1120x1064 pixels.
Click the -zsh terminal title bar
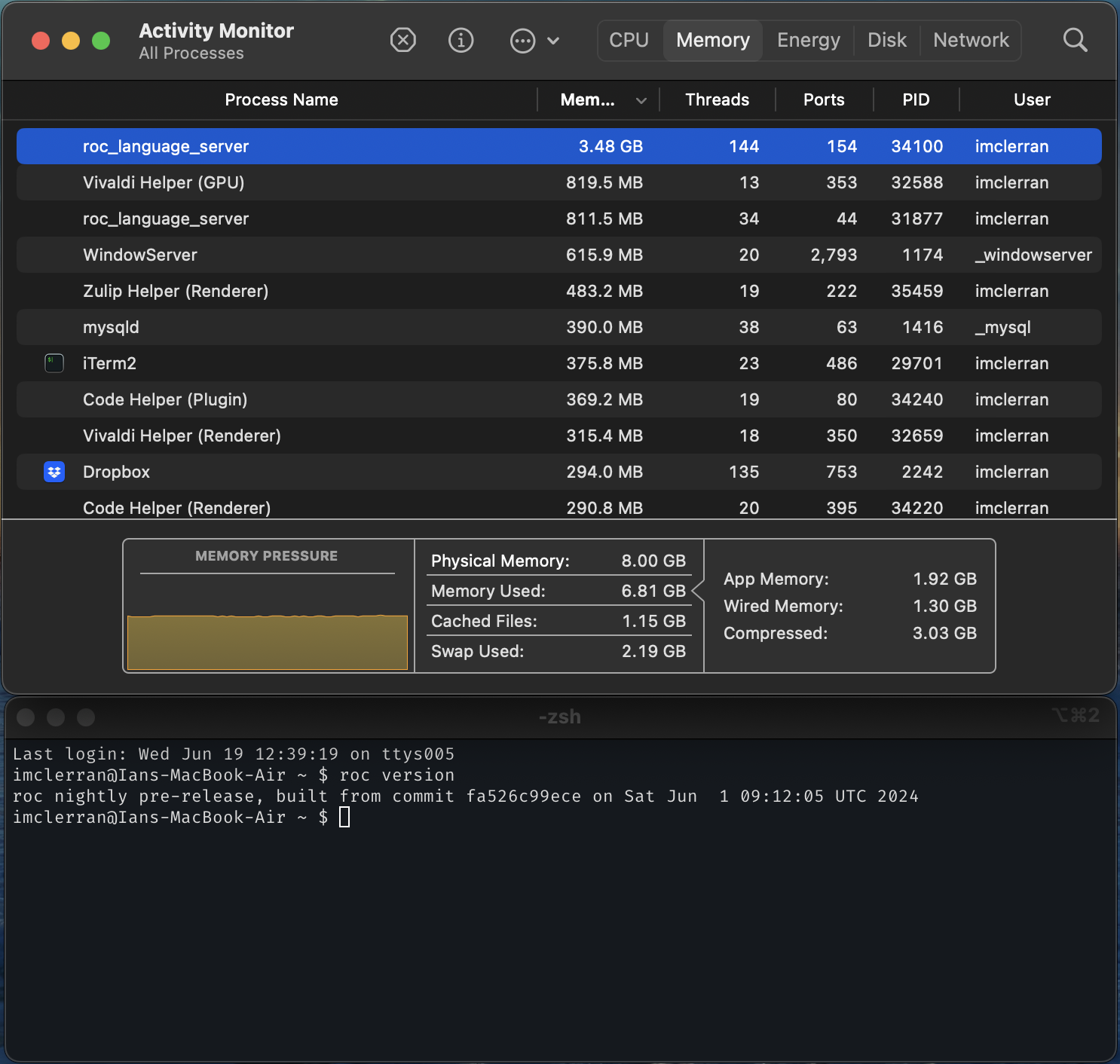(x=560, y=717)
